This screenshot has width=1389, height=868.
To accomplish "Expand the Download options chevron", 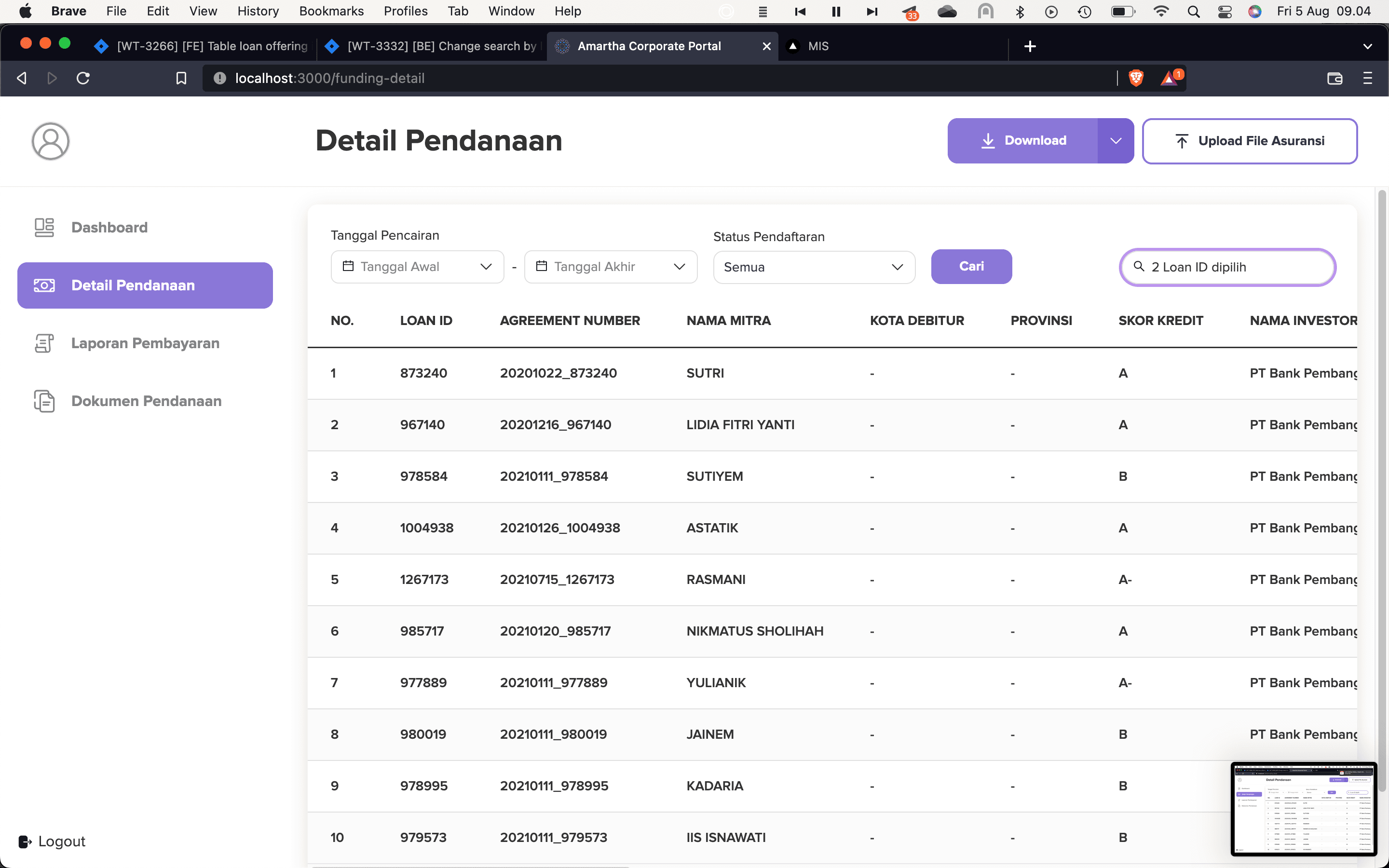I will coord(1115,141).
